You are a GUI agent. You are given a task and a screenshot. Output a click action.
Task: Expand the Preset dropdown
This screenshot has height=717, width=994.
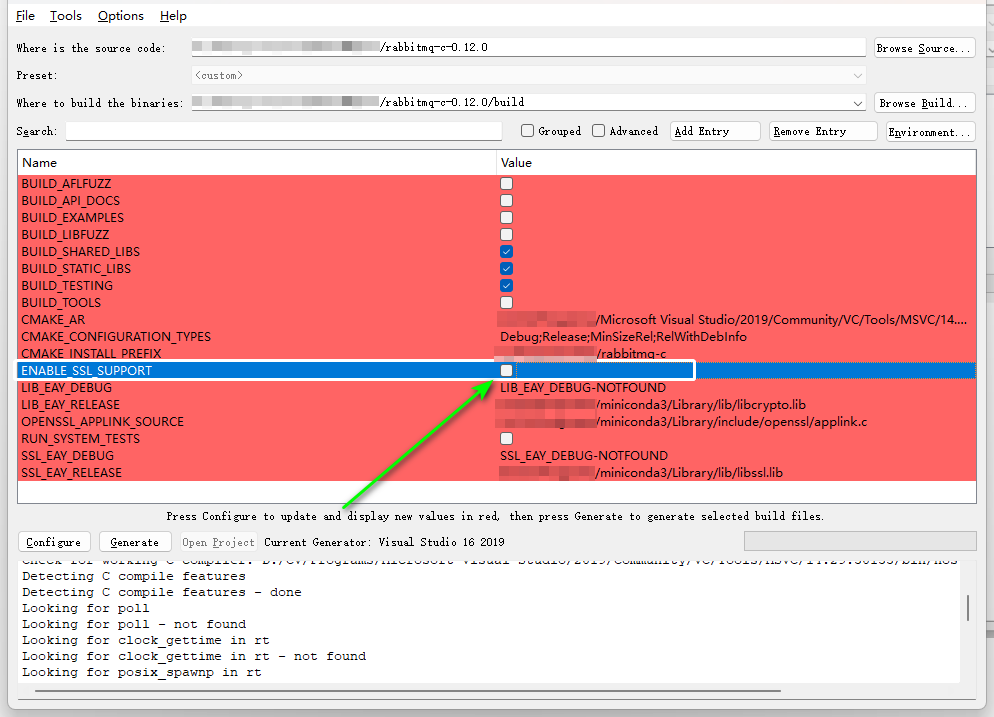[858, 75]
